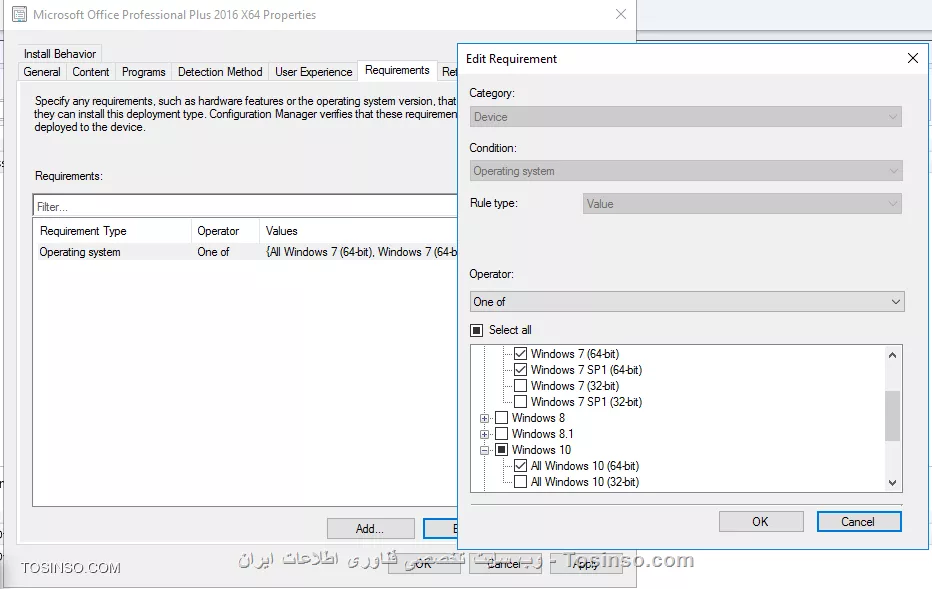
Task: Toggle the Select all checkbox
Action: [477, 330]
